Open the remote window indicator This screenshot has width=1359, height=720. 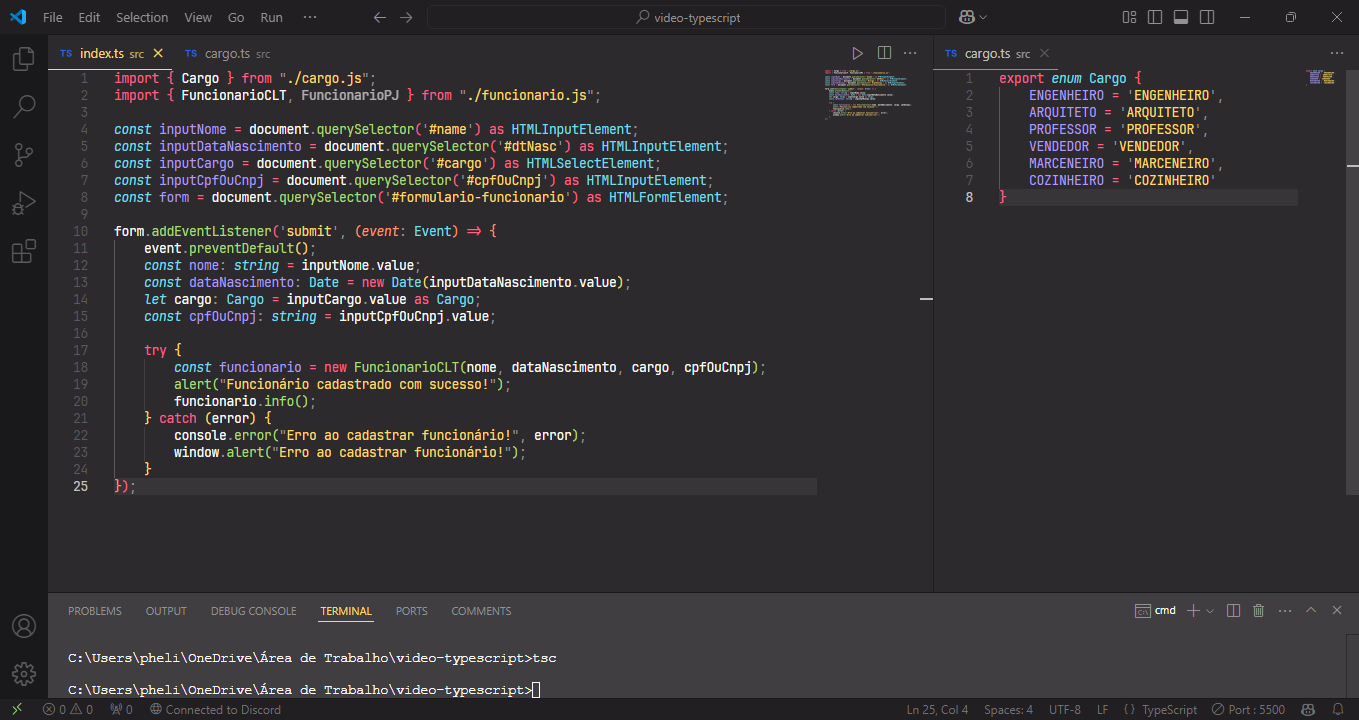[x=16, y=709]
